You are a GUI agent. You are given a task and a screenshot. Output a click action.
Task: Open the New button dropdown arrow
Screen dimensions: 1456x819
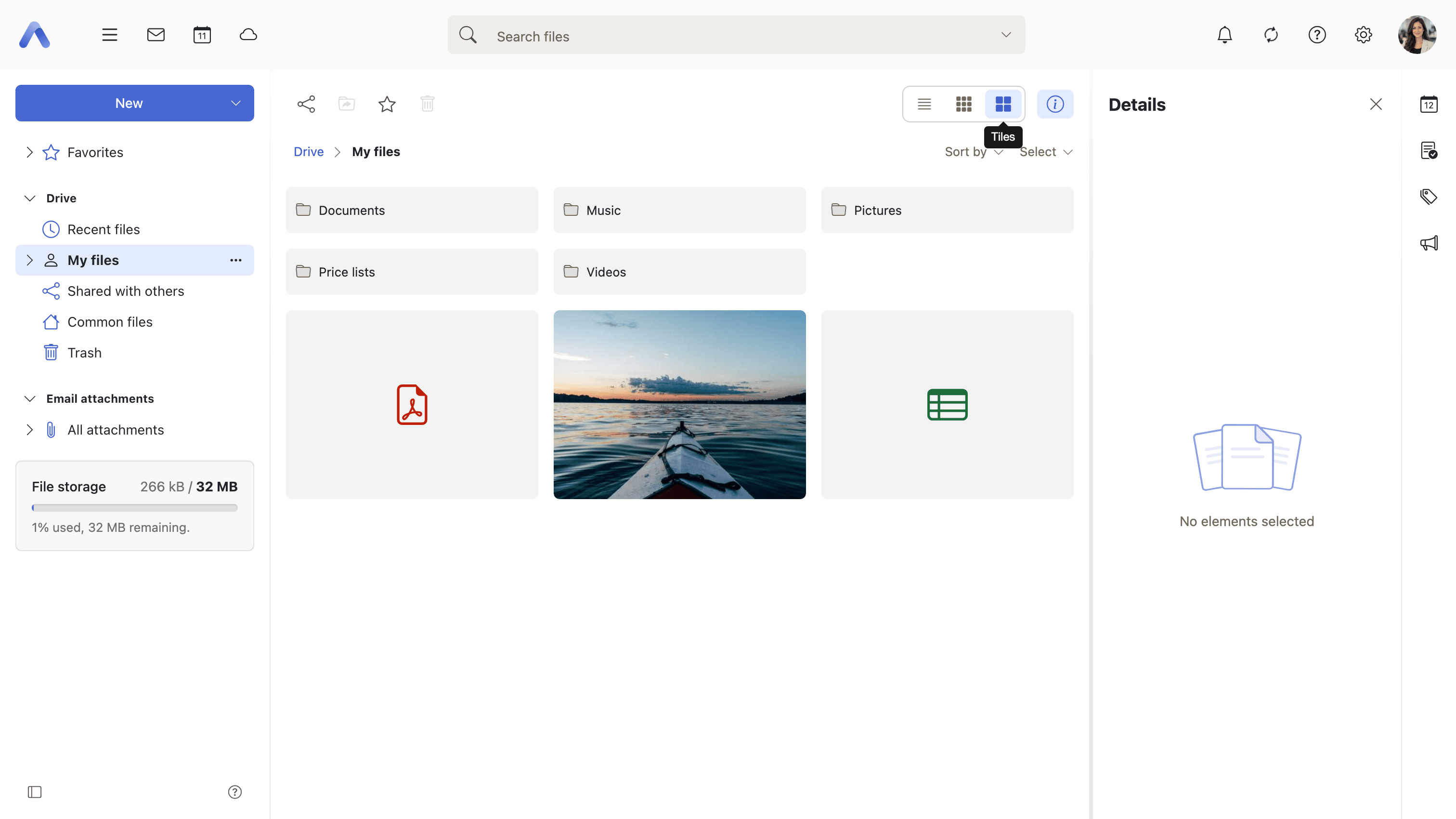(236, 104)
